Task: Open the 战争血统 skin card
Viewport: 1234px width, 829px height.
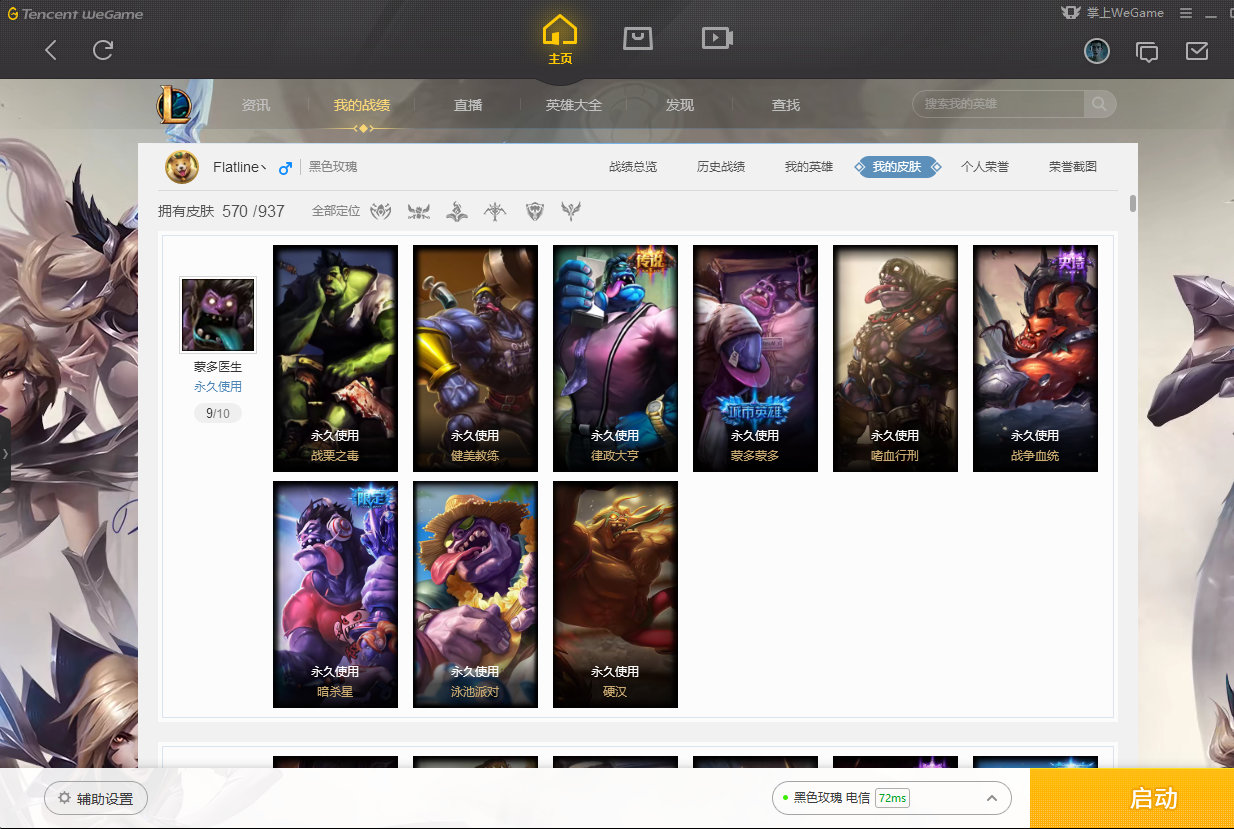Action: pos(1035,358)
